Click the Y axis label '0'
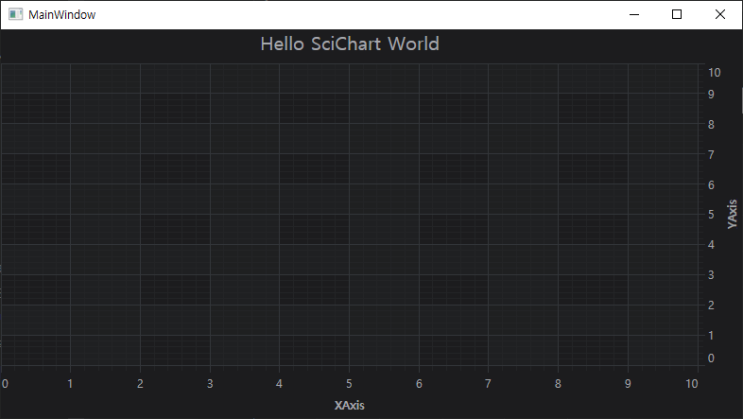This screenshot has width=743, height=419. pyautogui.click(x=711, y=358)
